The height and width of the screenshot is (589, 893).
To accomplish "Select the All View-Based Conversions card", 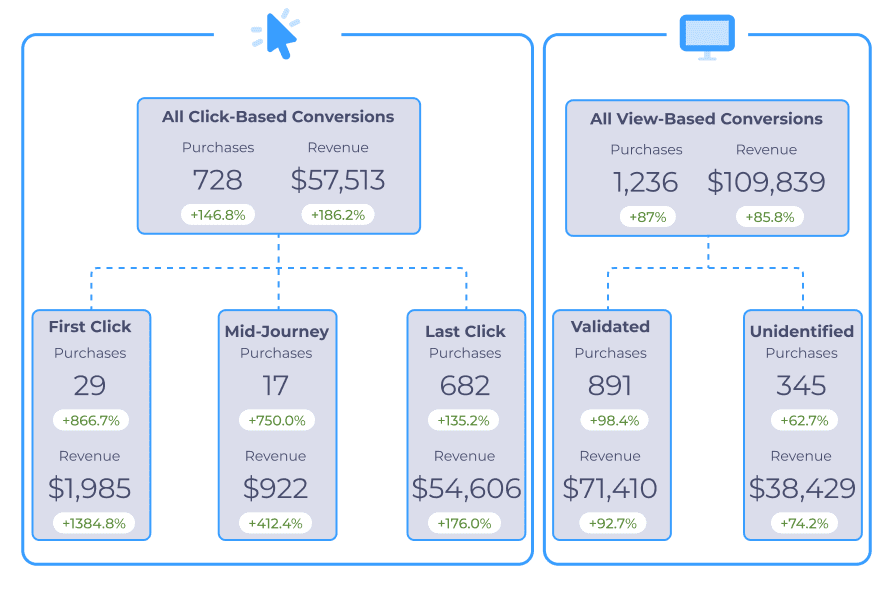I will (x=706, y=167).
